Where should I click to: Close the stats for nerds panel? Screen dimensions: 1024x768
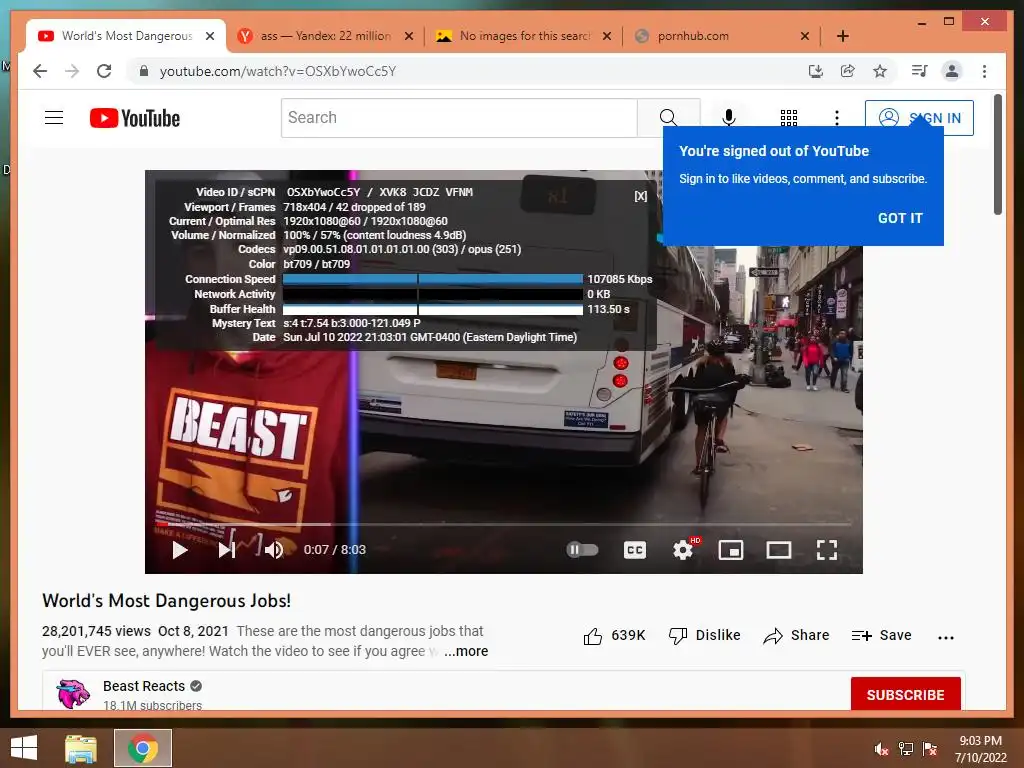(641, 196)
